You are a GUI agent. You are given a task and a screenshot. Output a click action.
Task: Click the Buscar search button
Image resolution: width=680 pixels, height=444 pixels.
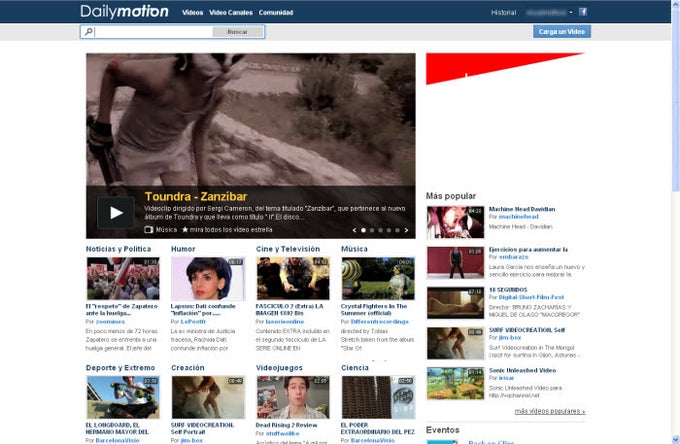tap(238, 32)
